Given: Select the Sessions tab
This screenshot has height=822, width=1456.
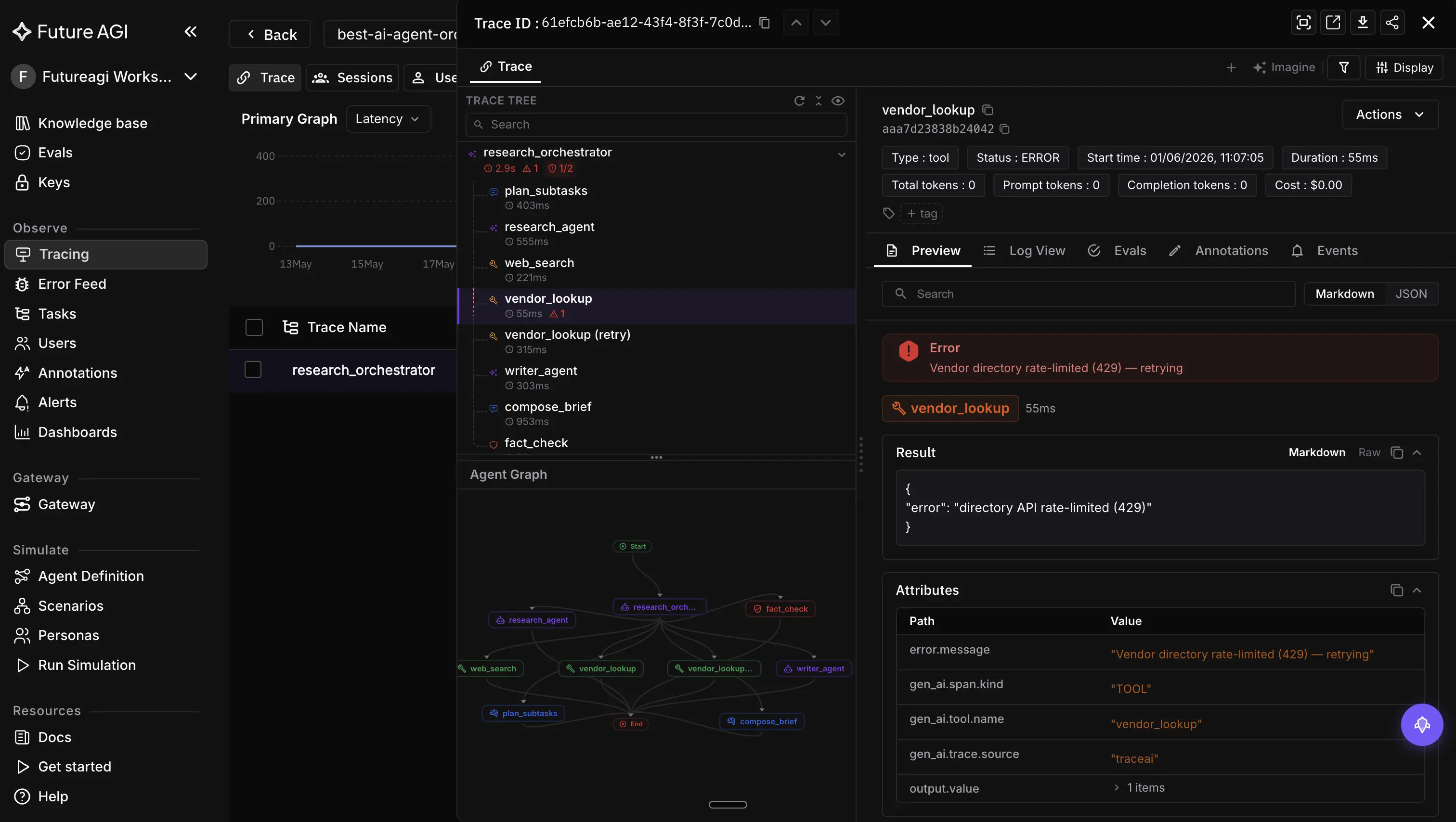Looking at the screenshot, I should click(x=352, y=78).
